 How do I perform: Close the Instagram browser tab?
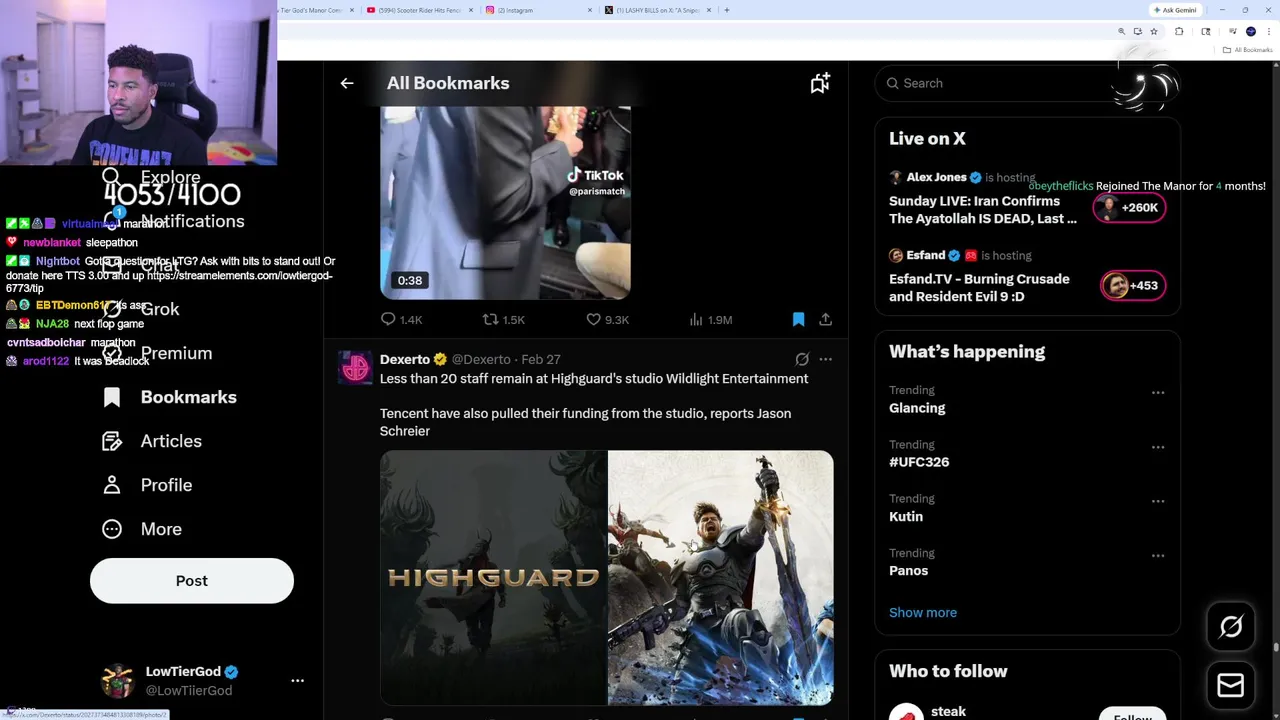click(590, 10)
